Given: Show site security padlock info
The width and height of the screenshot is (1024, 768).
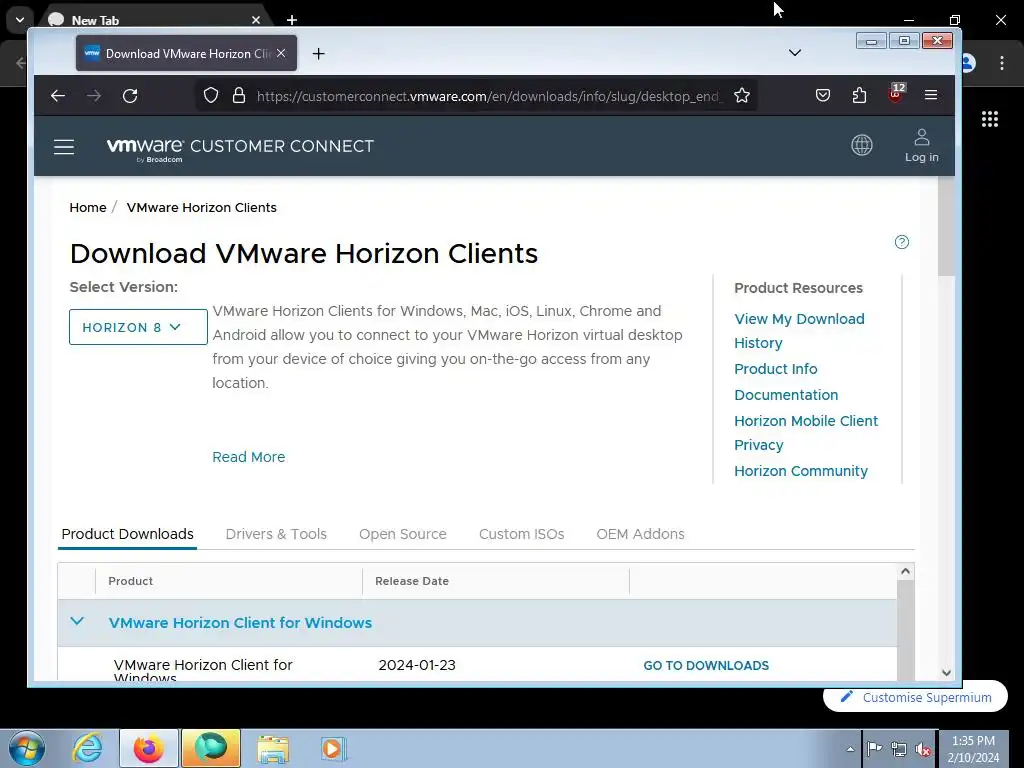Looking at the screenshot, I should pyautogui.click(x=239, y=96).
